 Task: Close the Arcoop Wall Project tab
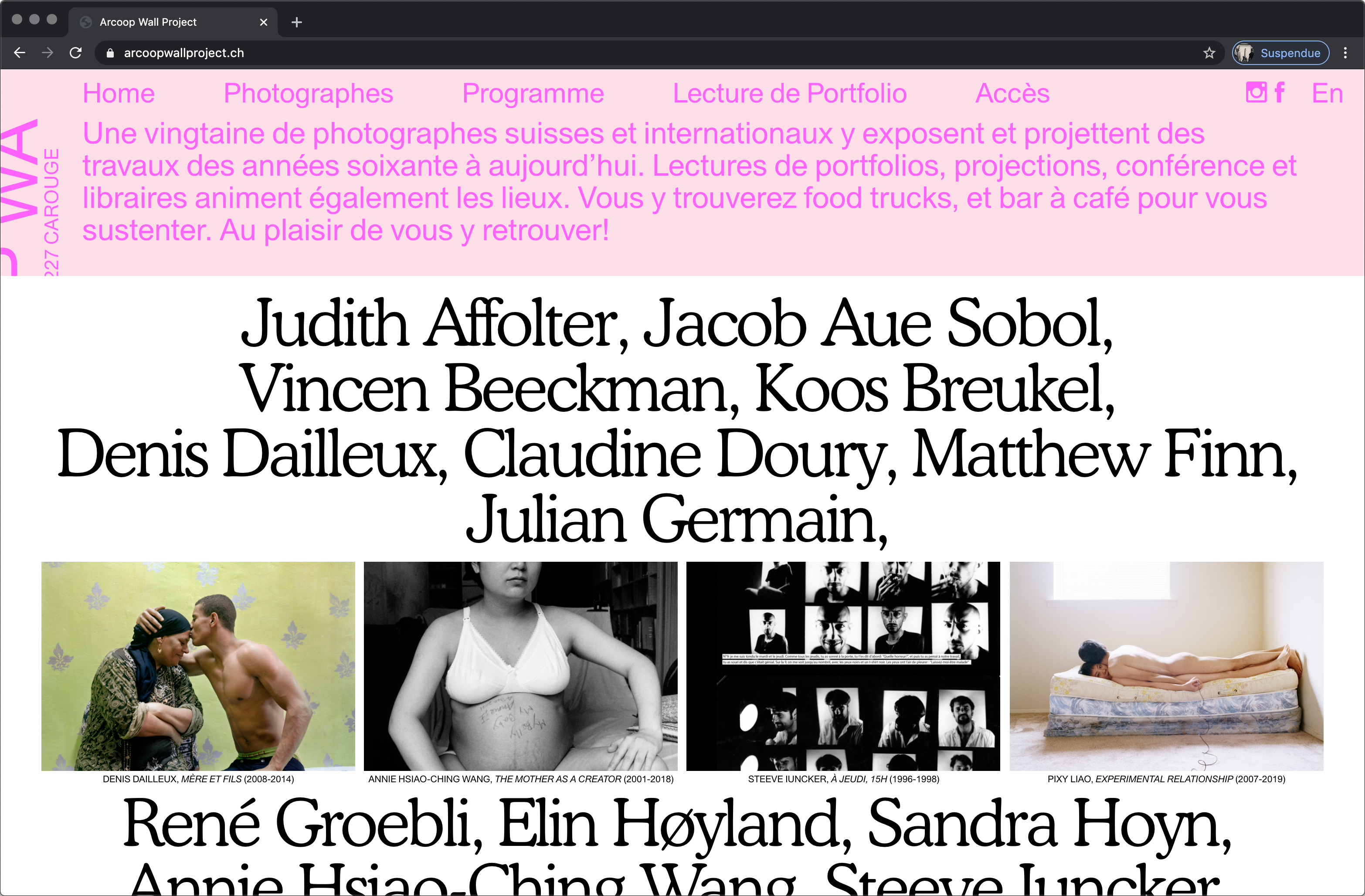263,22
